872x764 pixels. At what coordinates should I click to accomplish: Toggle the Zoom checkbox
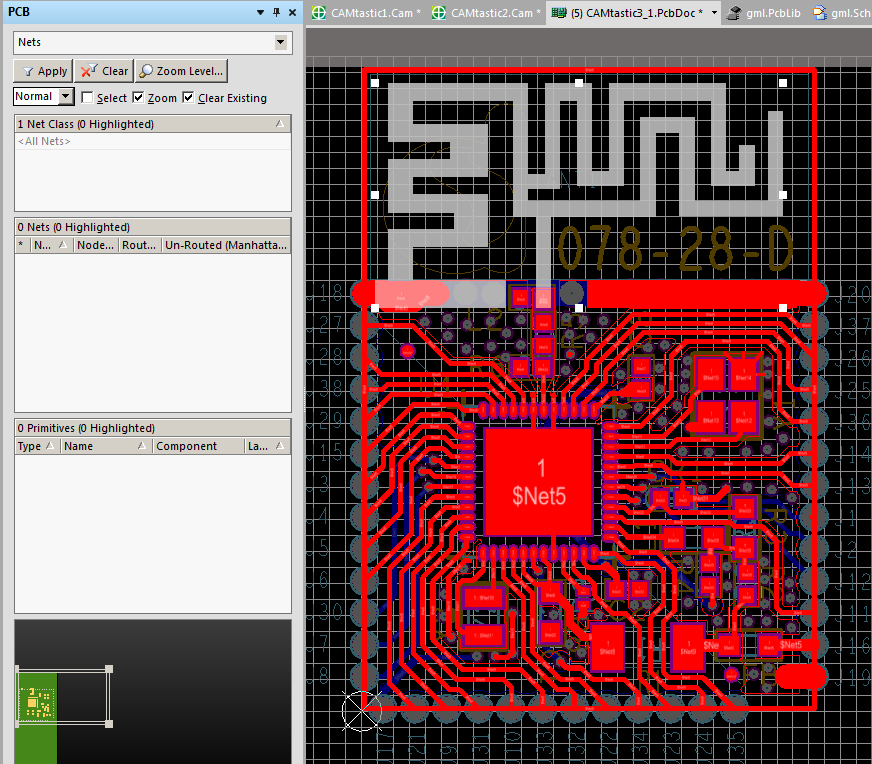[138, 98]
